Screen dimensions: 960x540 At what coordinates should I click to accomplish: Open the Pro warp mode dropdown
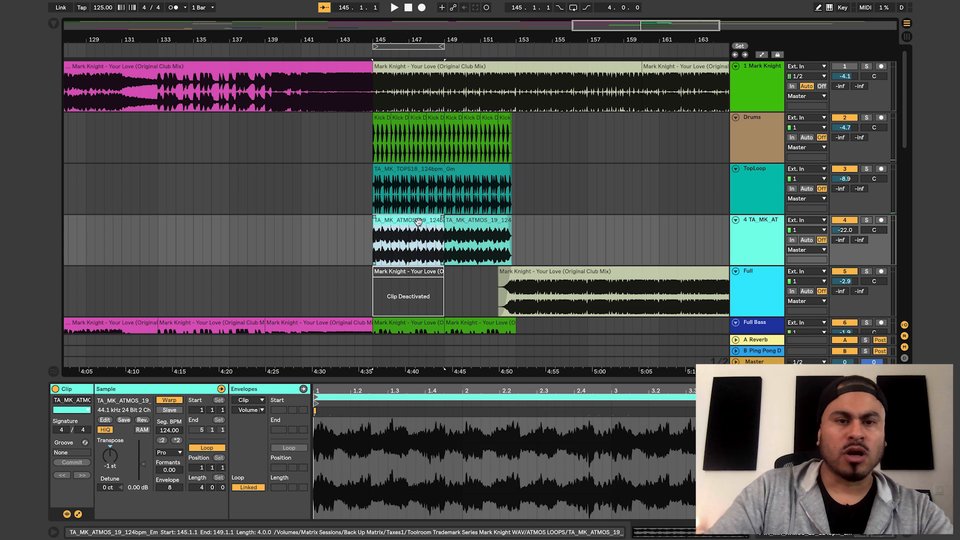coord(169,452)
